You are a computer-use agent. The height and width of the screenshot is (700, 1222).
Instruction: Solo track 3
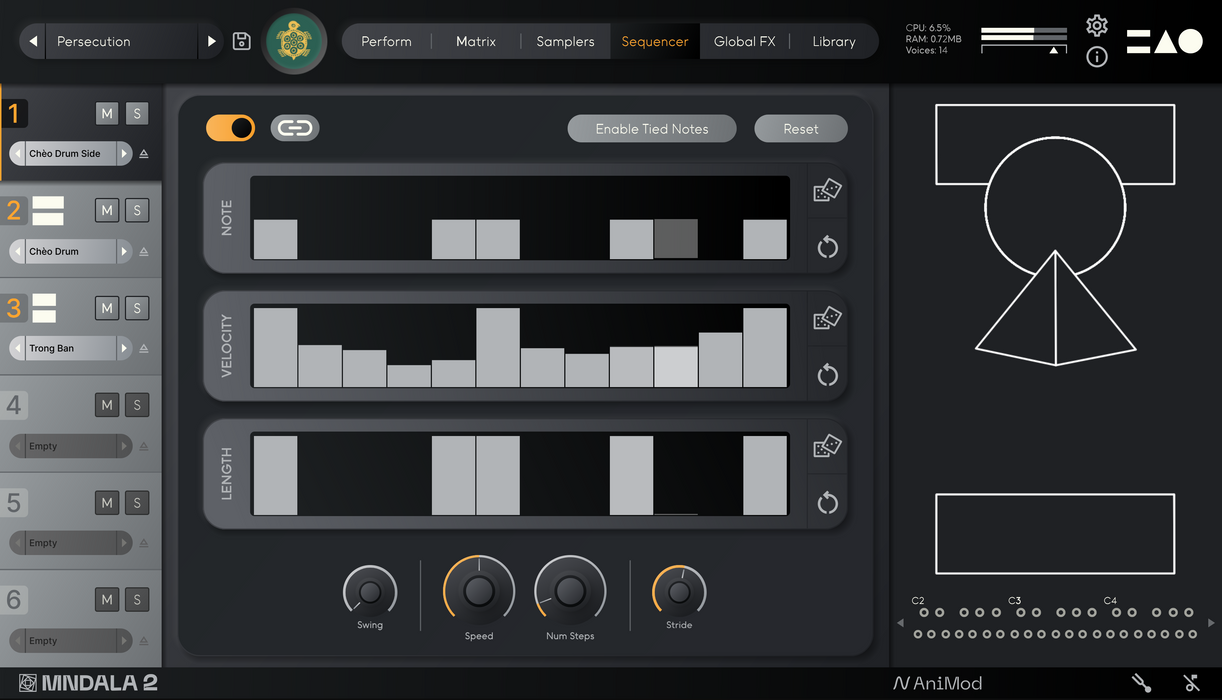pyautogui.click(x=137, y=308)
